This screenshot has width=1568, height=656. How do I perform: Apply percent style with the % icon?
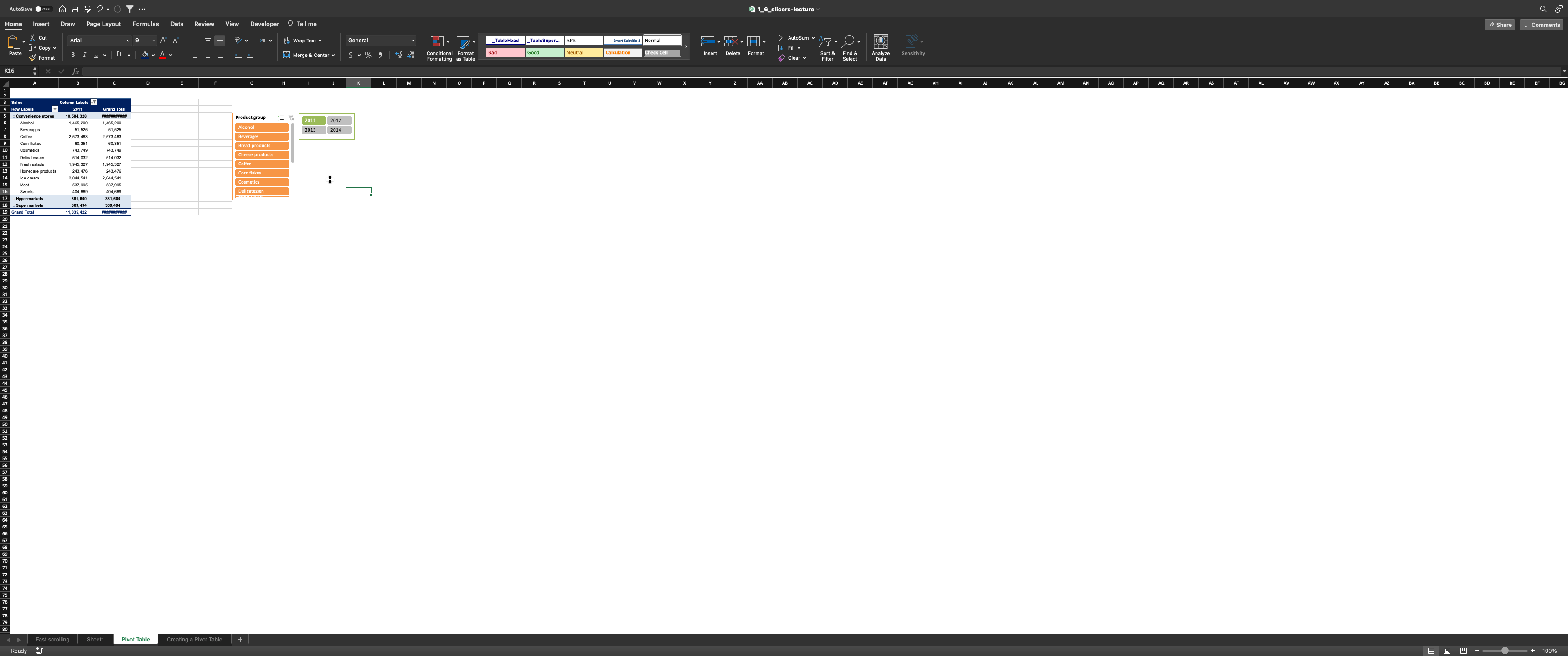coord(368,55)
